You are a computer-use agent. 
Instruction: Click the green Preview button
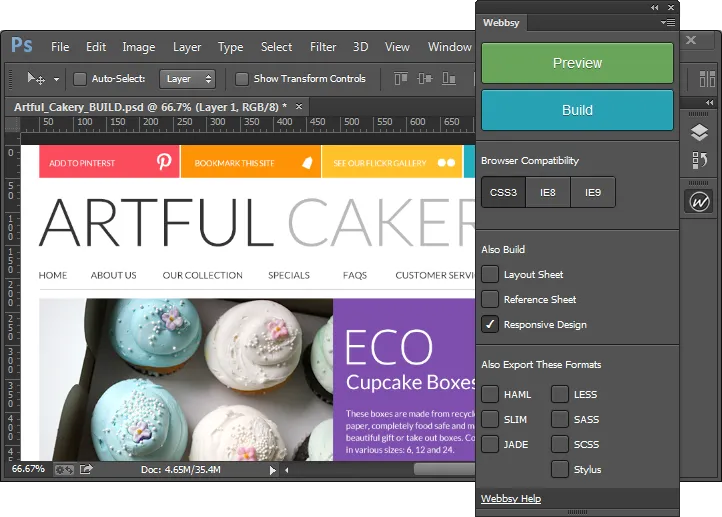click(x=577, y=63)
